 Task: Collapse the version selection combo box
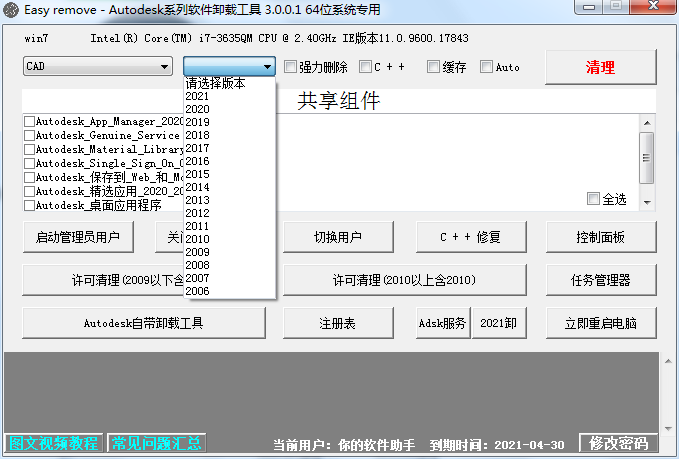[x=229, y=66]
